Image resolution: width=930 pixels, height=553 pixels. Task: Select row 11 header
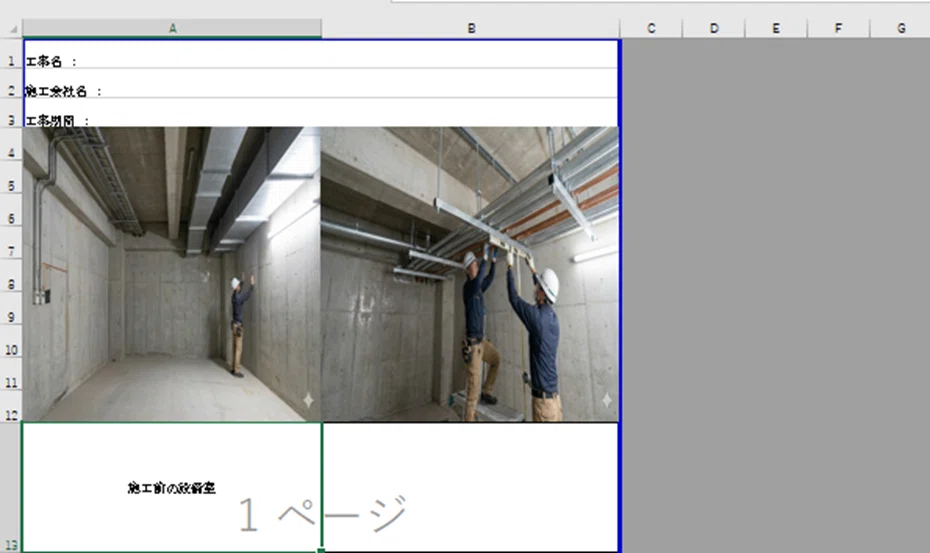pos(11,374)
